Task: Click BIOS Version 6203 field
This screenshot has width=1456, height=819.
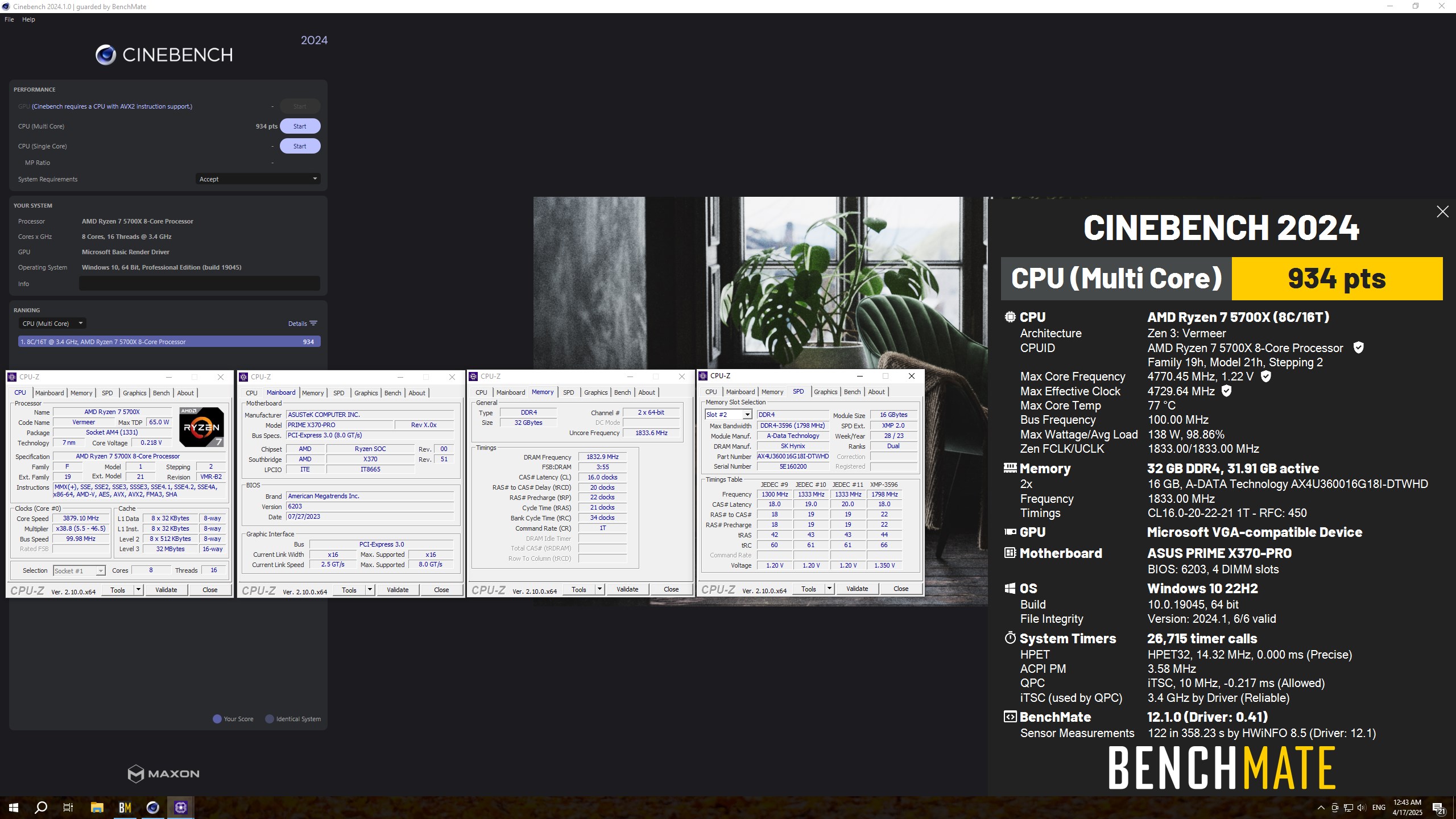Action: point(370,506)
